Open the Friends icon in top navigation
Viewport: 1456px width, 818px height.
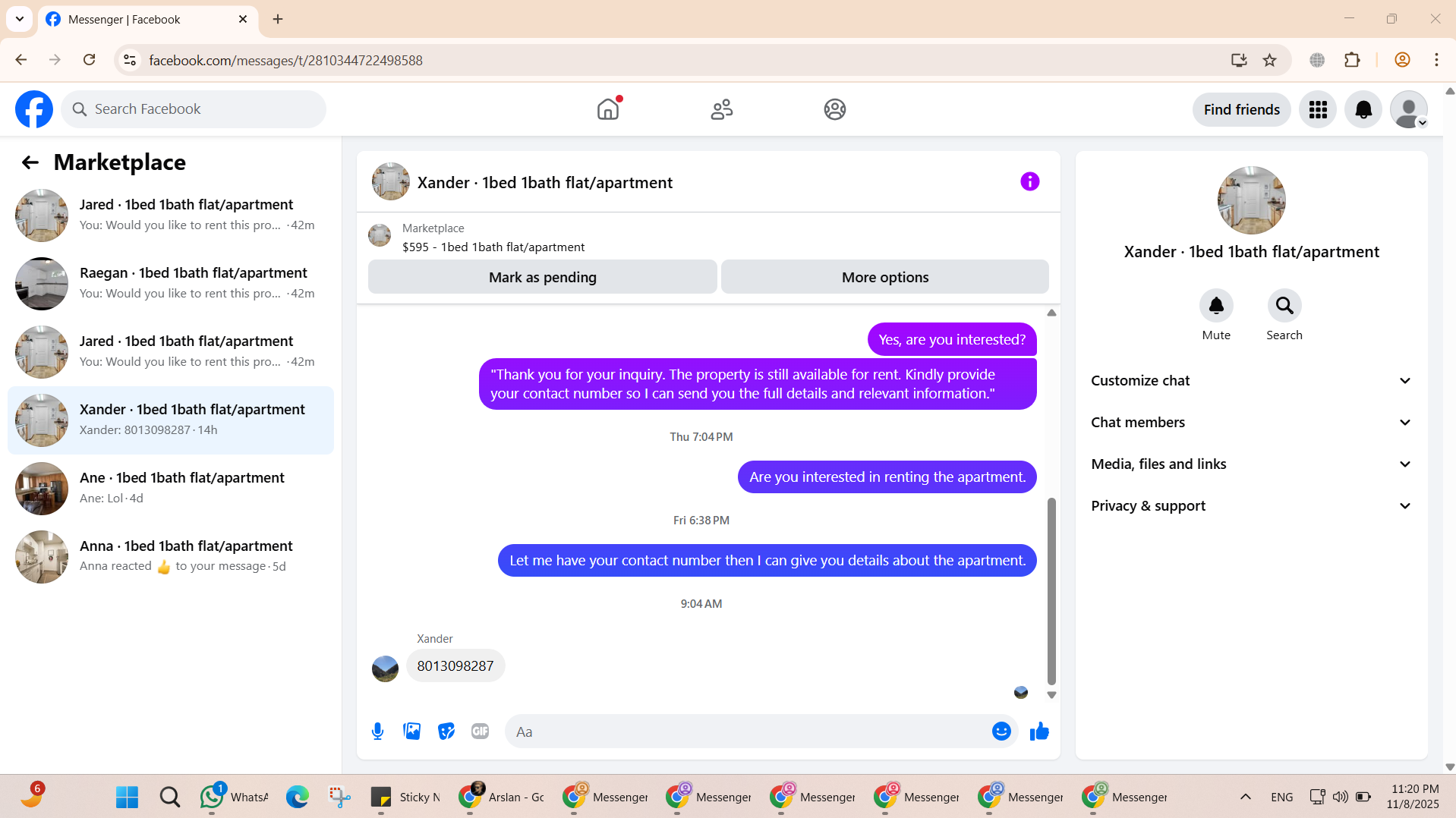(722, 109)
